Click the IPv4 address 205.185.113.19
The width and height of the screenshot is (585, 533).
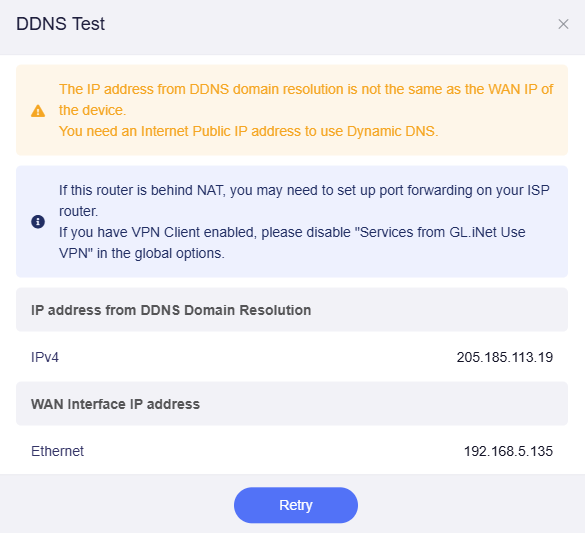point(504,357)
